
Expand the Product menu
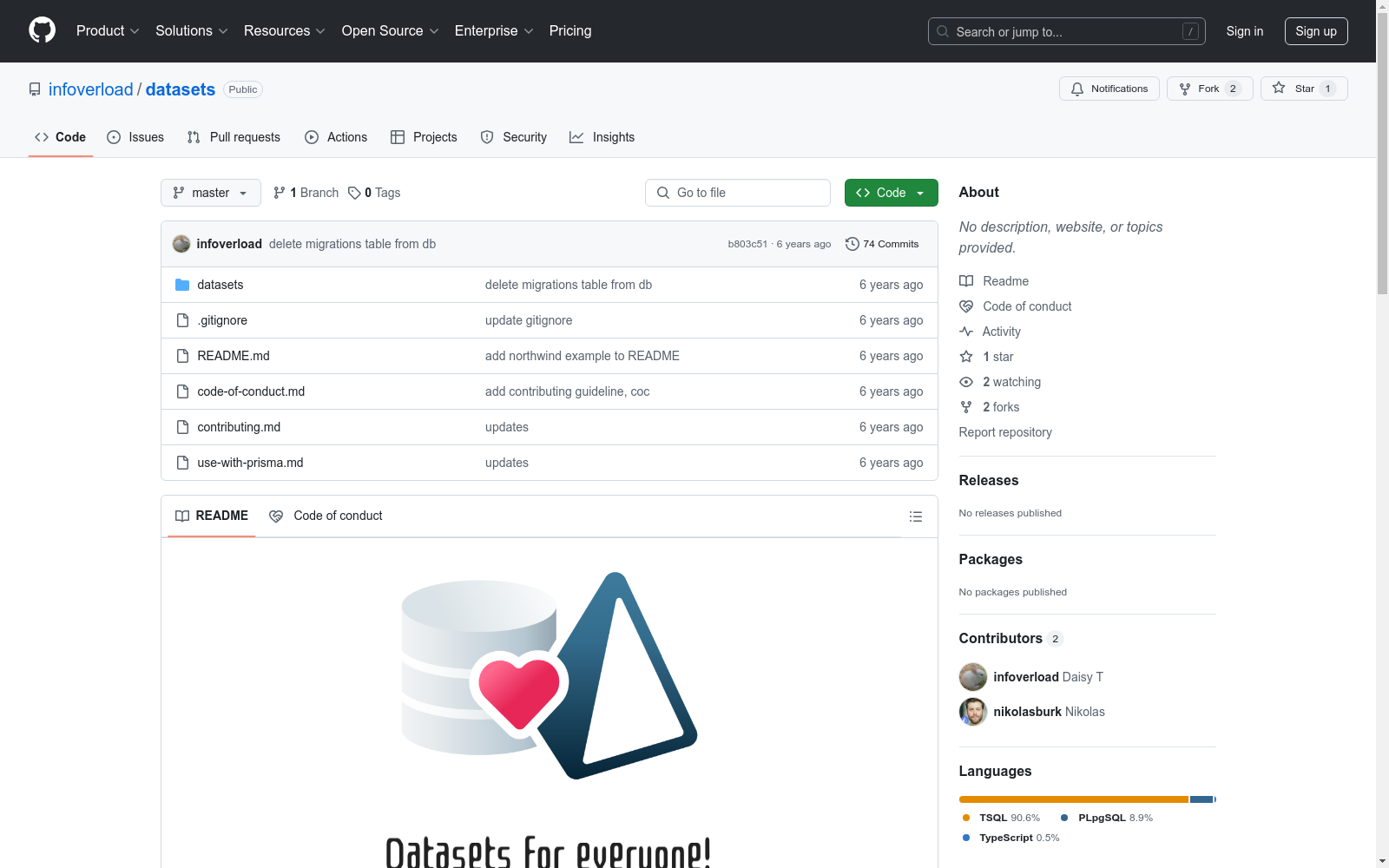(108, 31)
